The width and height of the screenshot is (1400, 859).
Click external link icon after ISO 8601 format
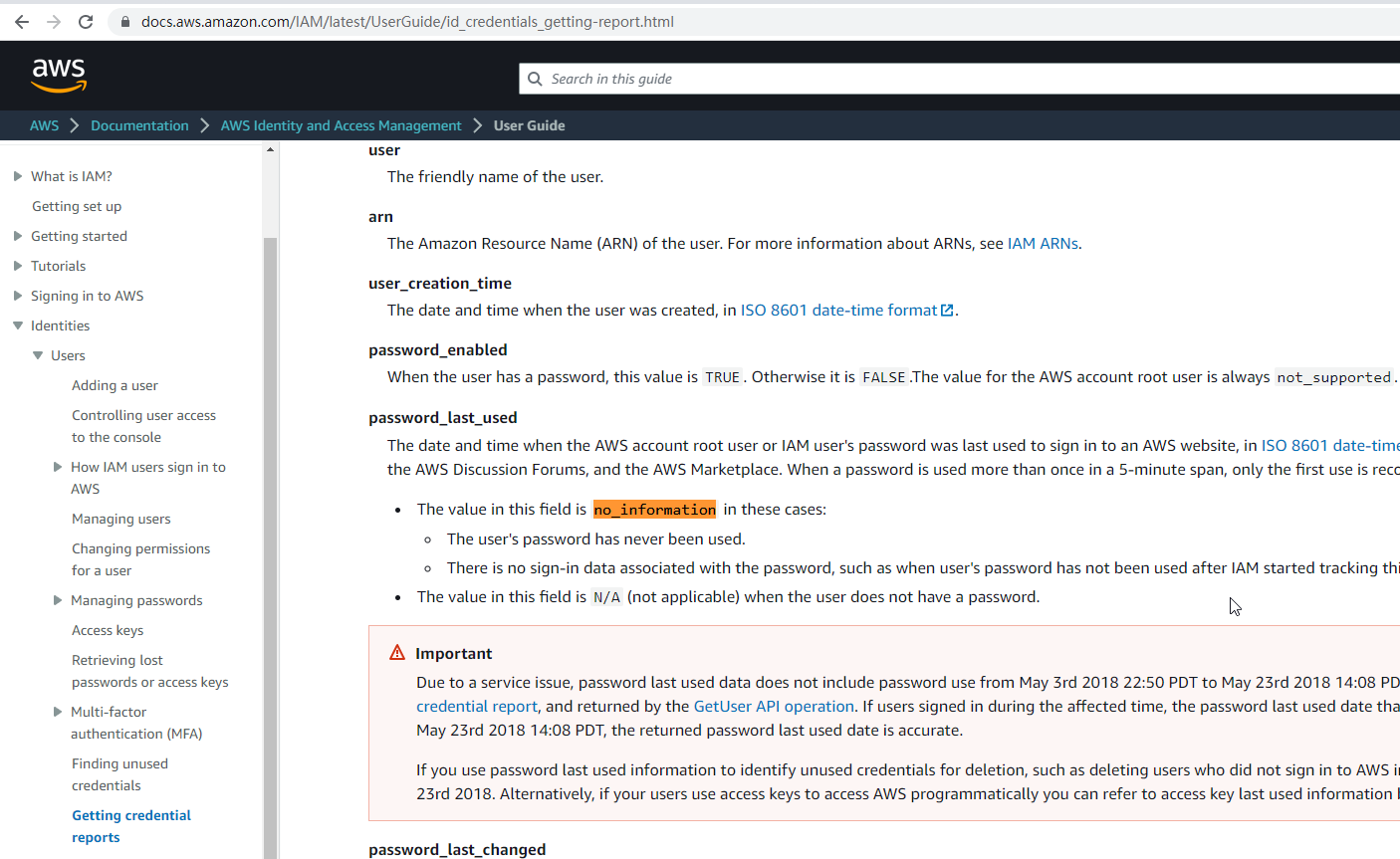click(x=947, y=311)
